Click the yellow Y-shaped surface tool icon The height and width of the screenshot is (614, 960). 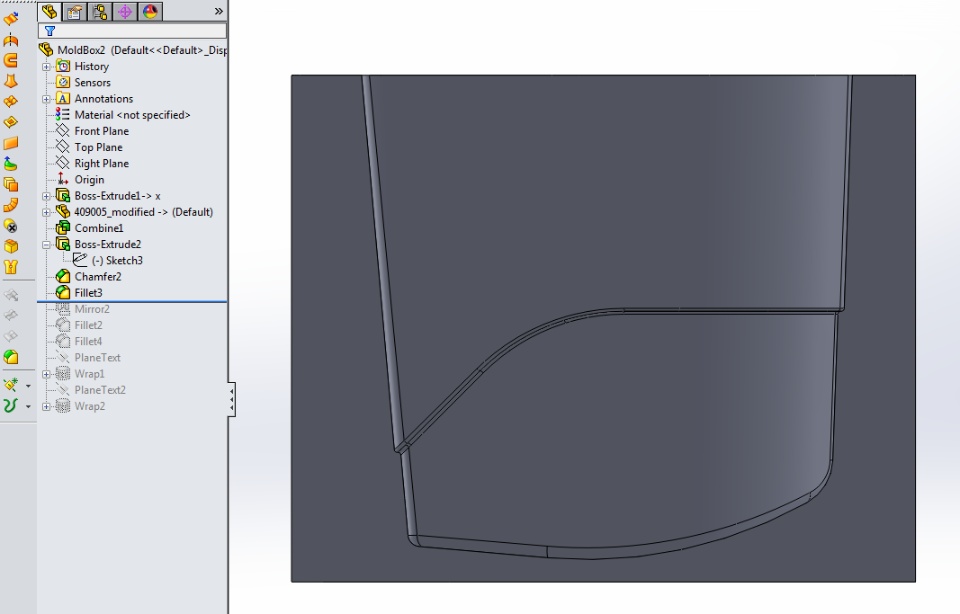pyautogui.click(x=11, y=267)
